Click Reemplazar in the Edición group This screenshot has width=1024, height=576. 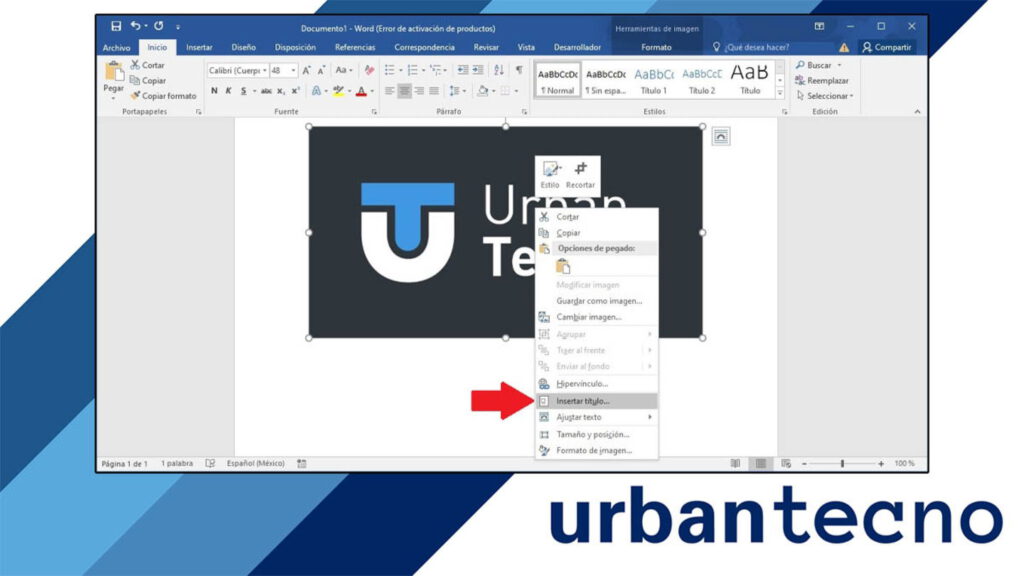click(827, 80)
